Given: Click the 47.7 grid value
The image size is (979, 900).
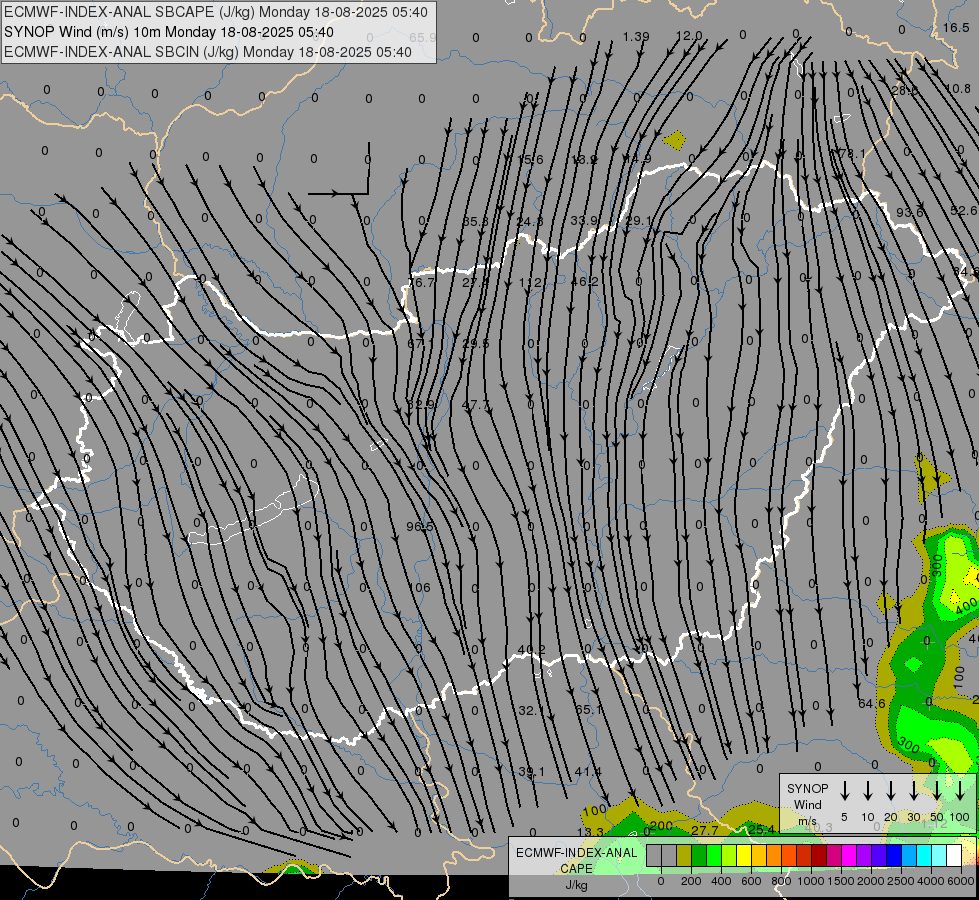Looking at the screenshot, I should [476, 405].
